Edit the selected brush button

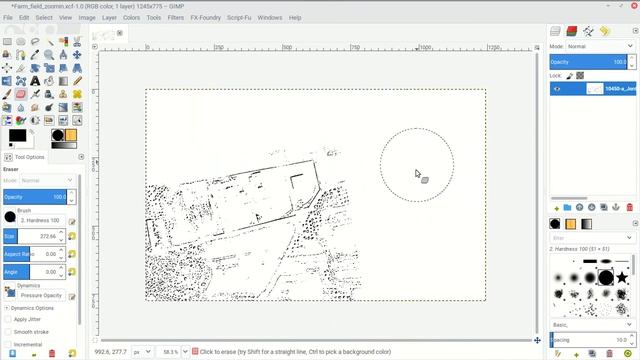click(72, 221)
